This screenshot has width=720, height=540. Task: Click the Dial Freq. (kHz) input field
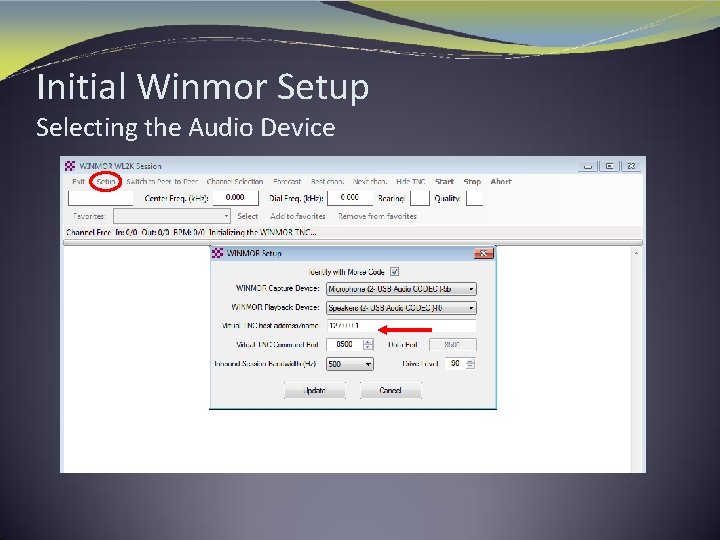coord(350,198)
